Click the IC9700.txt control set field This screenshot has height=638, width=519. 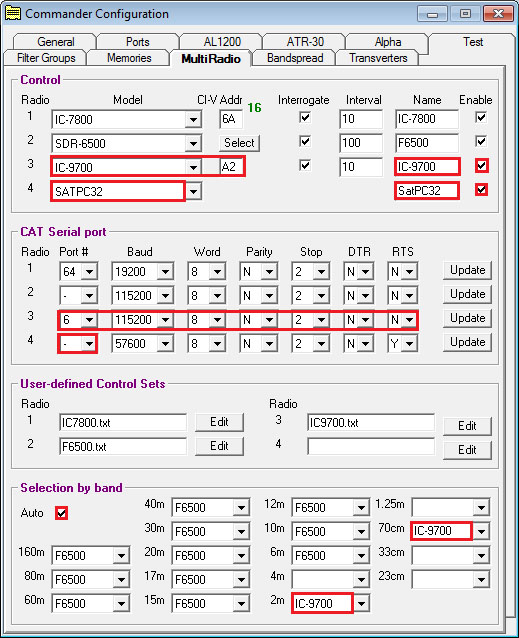point(371,423)
